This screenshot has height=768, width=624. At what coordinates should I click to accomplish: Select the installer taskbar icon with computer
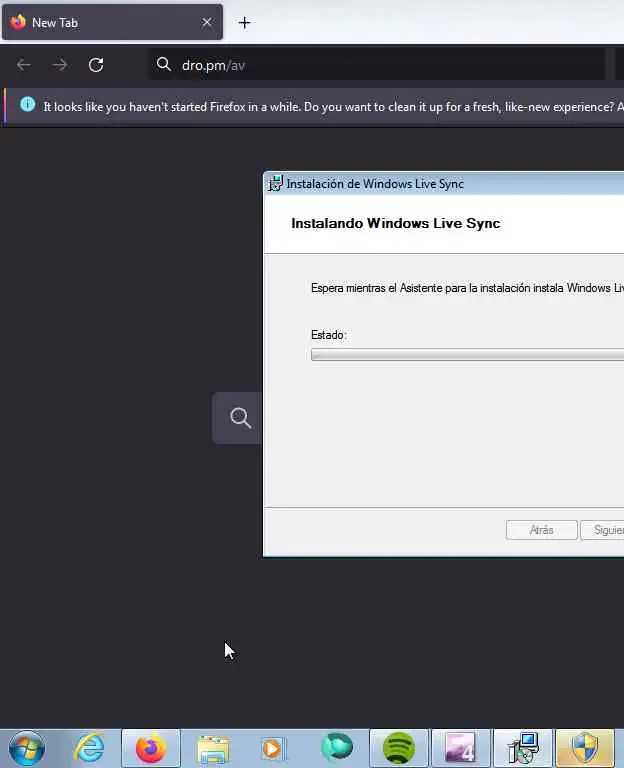(523, 748)
